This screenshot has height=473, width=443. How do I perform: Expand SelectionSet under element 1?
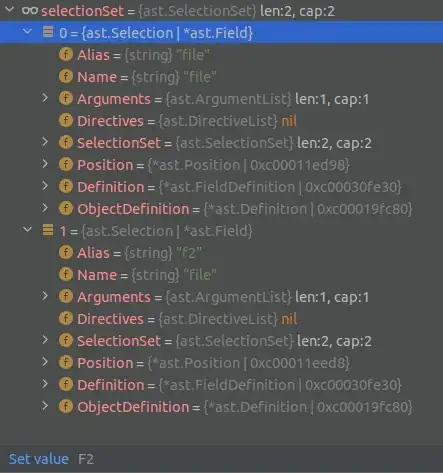pyautogui.click(x=45, y=340)
